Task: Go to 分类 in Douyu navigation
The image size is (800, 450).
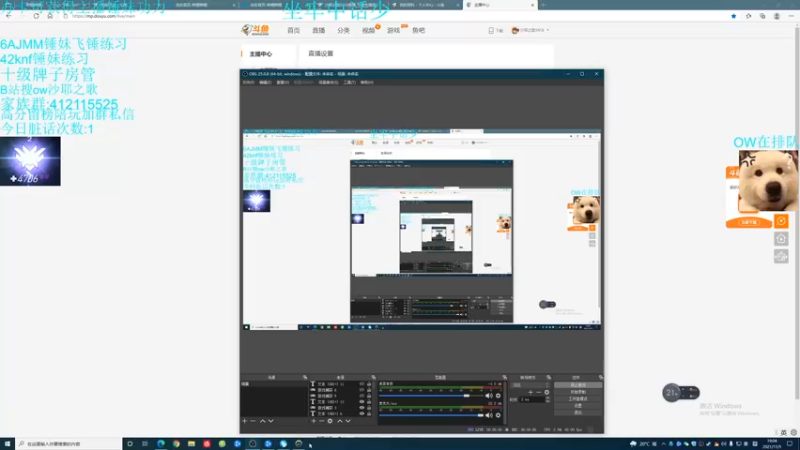Action: coord(343,31)
